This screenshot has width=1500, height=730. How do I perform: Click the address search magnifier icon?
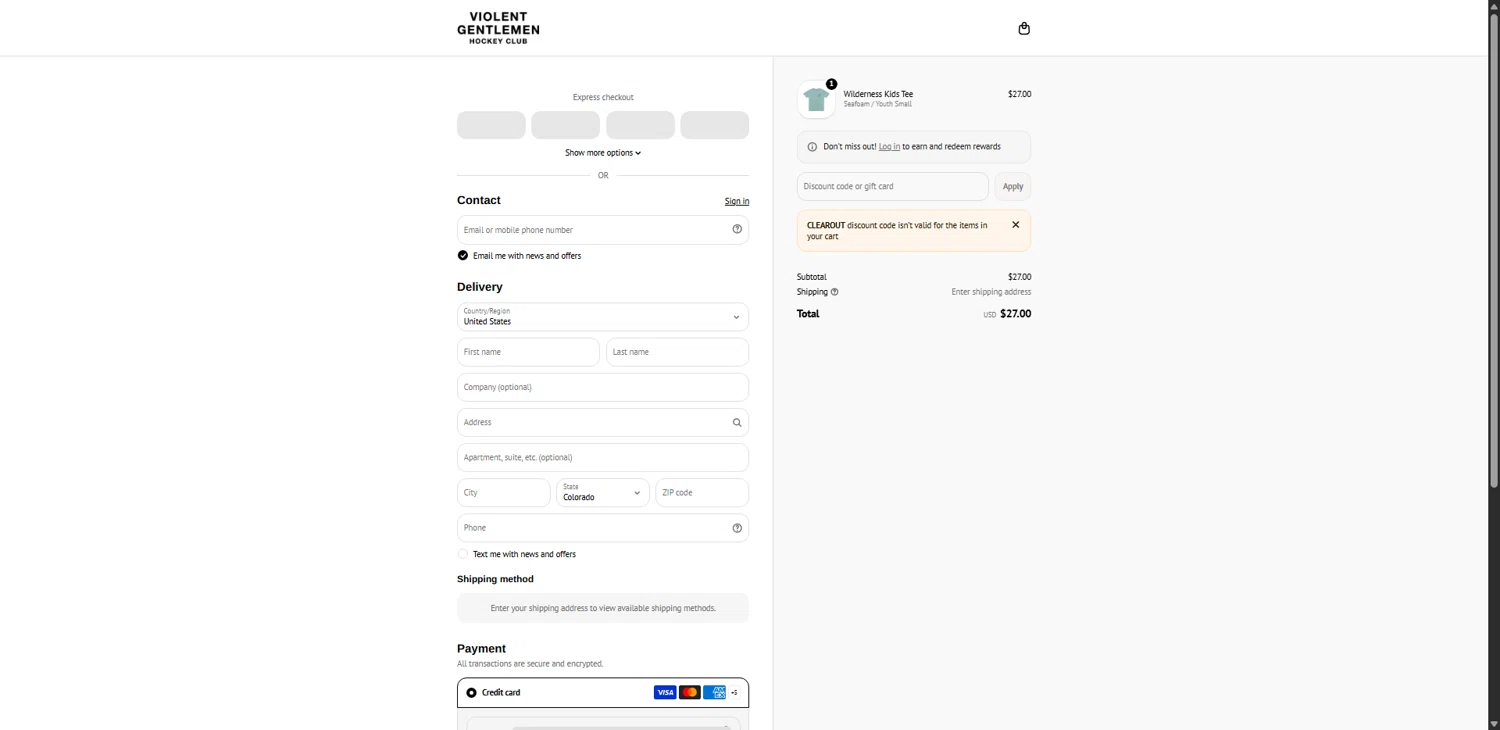coord(737,422)
